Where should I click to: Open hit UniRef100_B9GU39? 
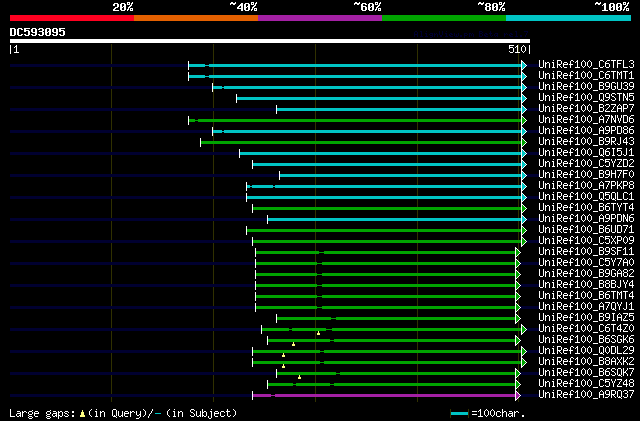(x=586, y=87)
